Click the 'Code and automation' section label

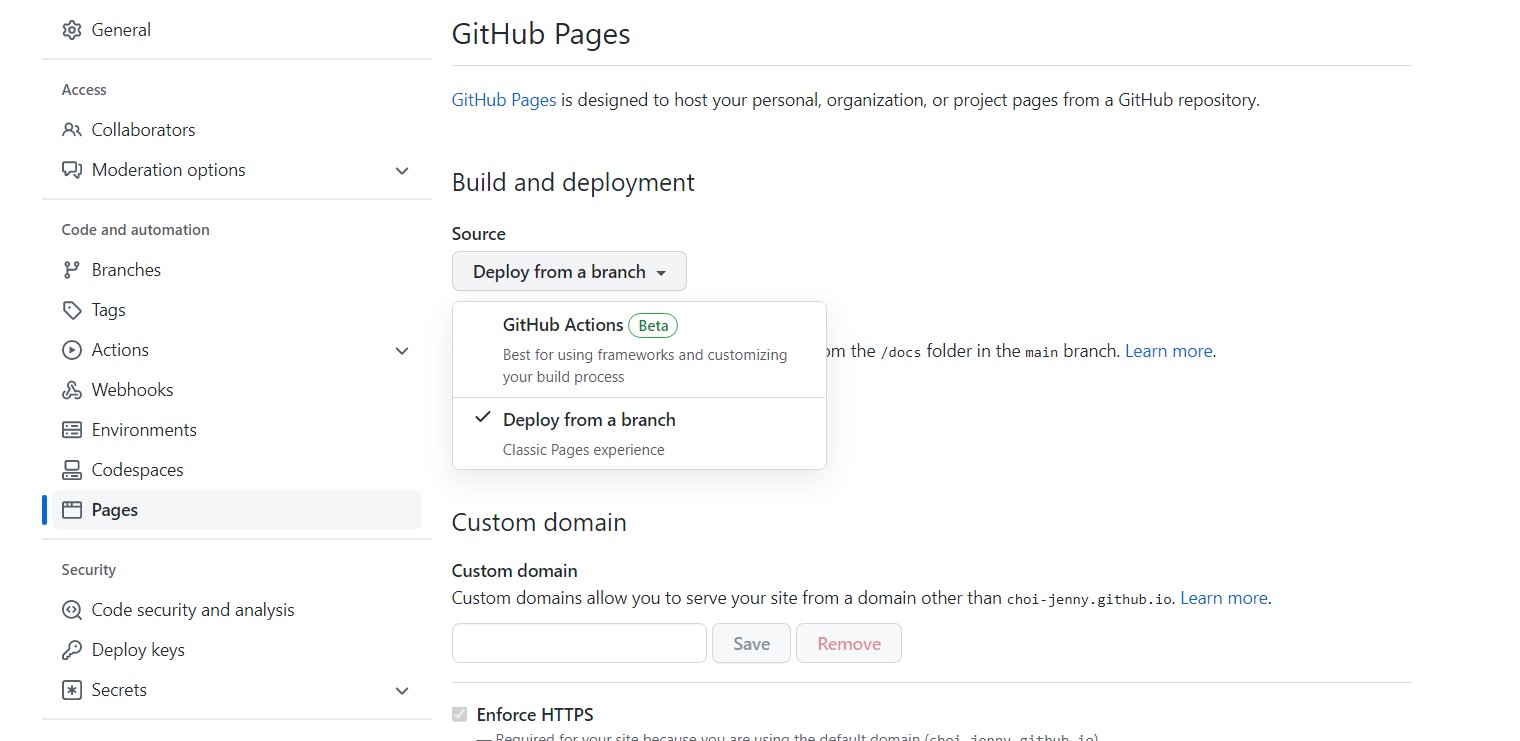136,230
